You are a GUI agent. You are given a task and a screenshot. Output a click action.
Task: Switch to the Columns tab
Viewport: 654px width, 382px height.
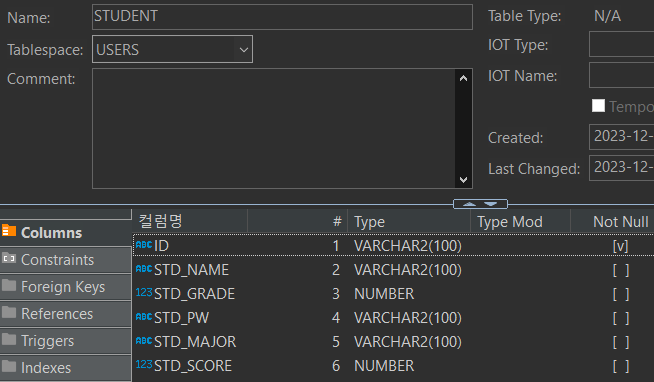(65, 233)
